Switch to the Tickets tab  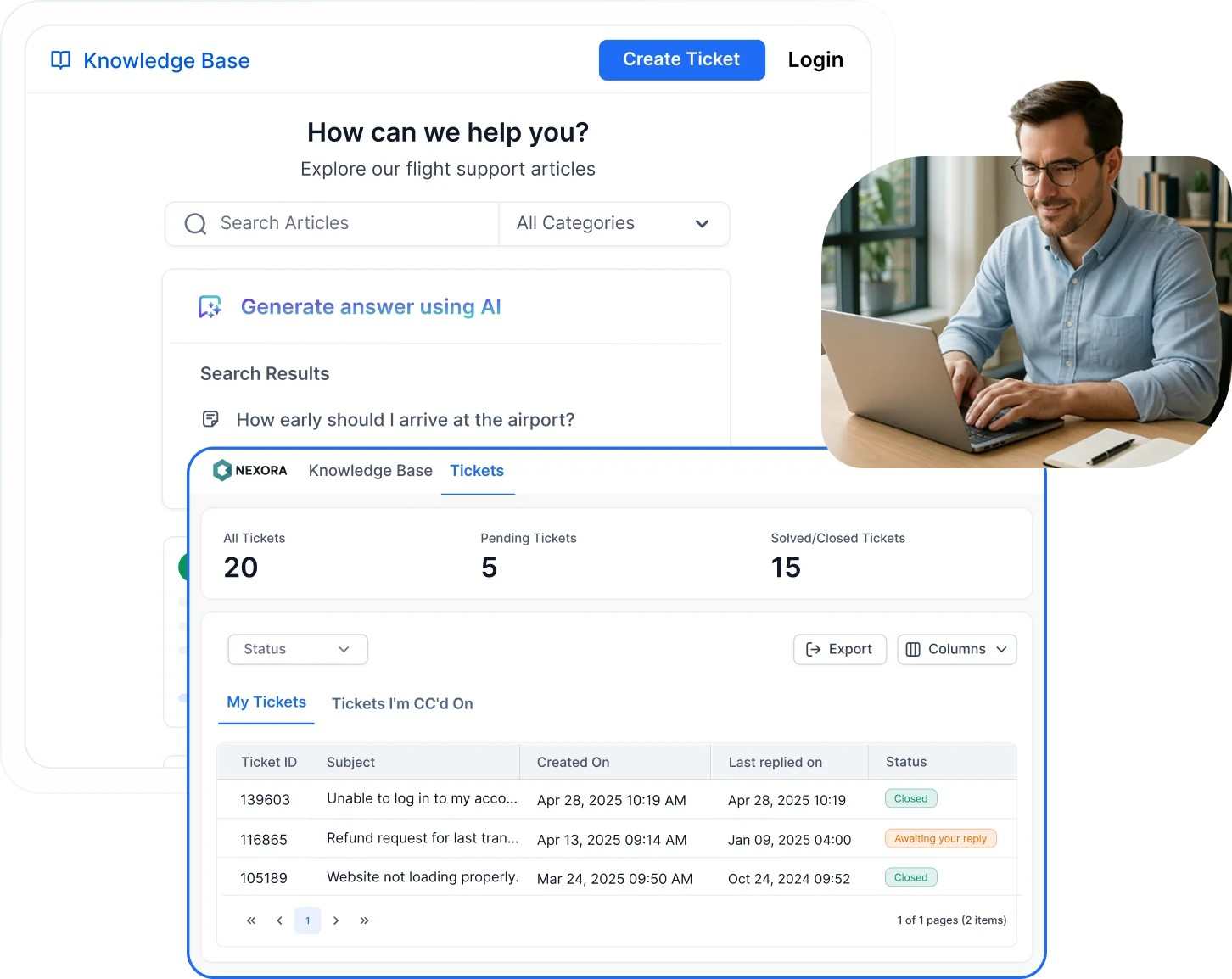point(477,471)
